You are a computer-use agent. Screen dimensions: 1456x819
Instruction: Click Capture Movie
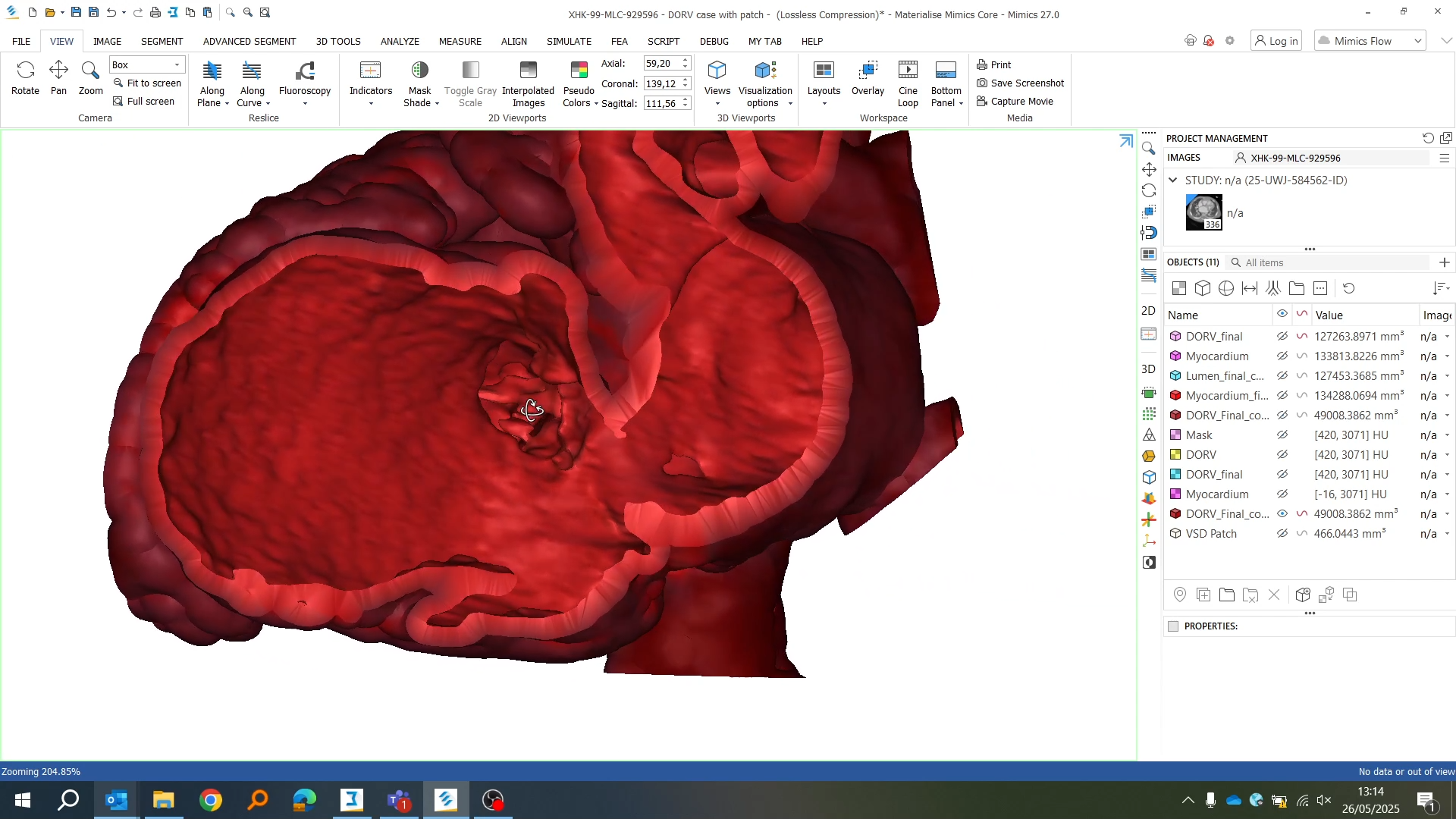[1015, 102]
